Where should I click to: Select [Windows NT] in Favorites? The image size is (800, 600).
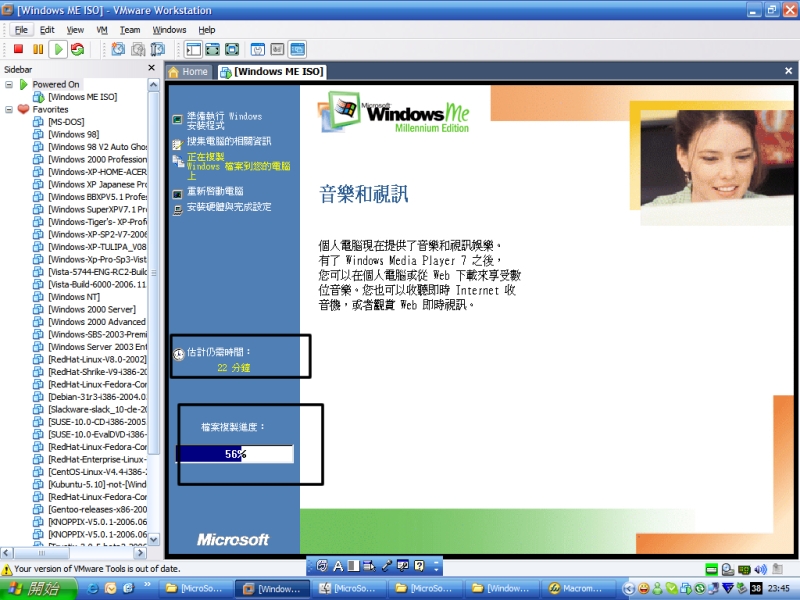74,297
